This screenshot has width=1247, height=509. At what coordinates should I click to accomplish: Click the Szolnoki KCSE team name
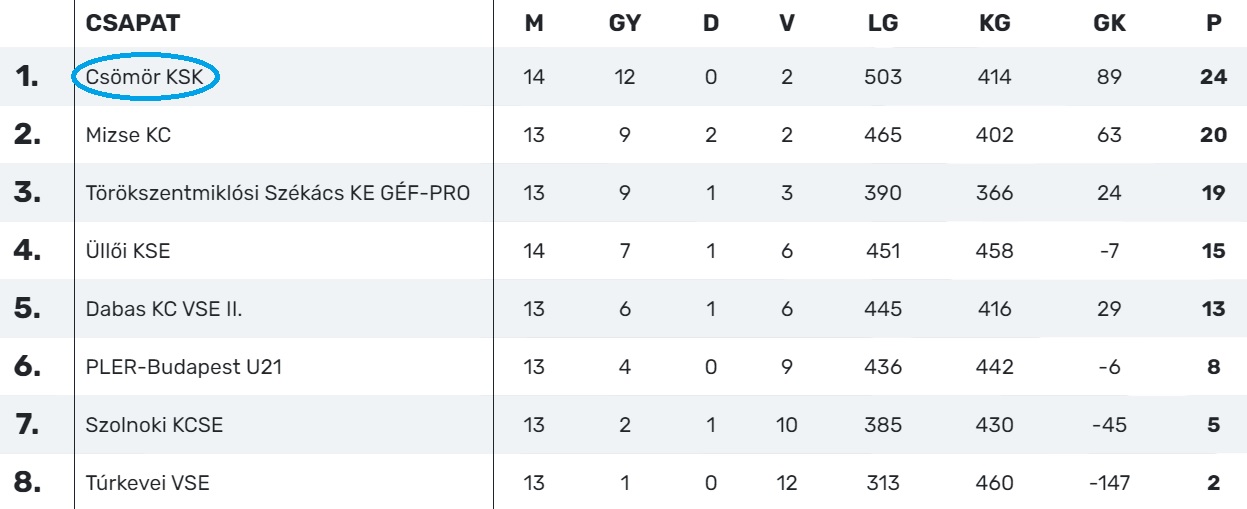[154, 425]
